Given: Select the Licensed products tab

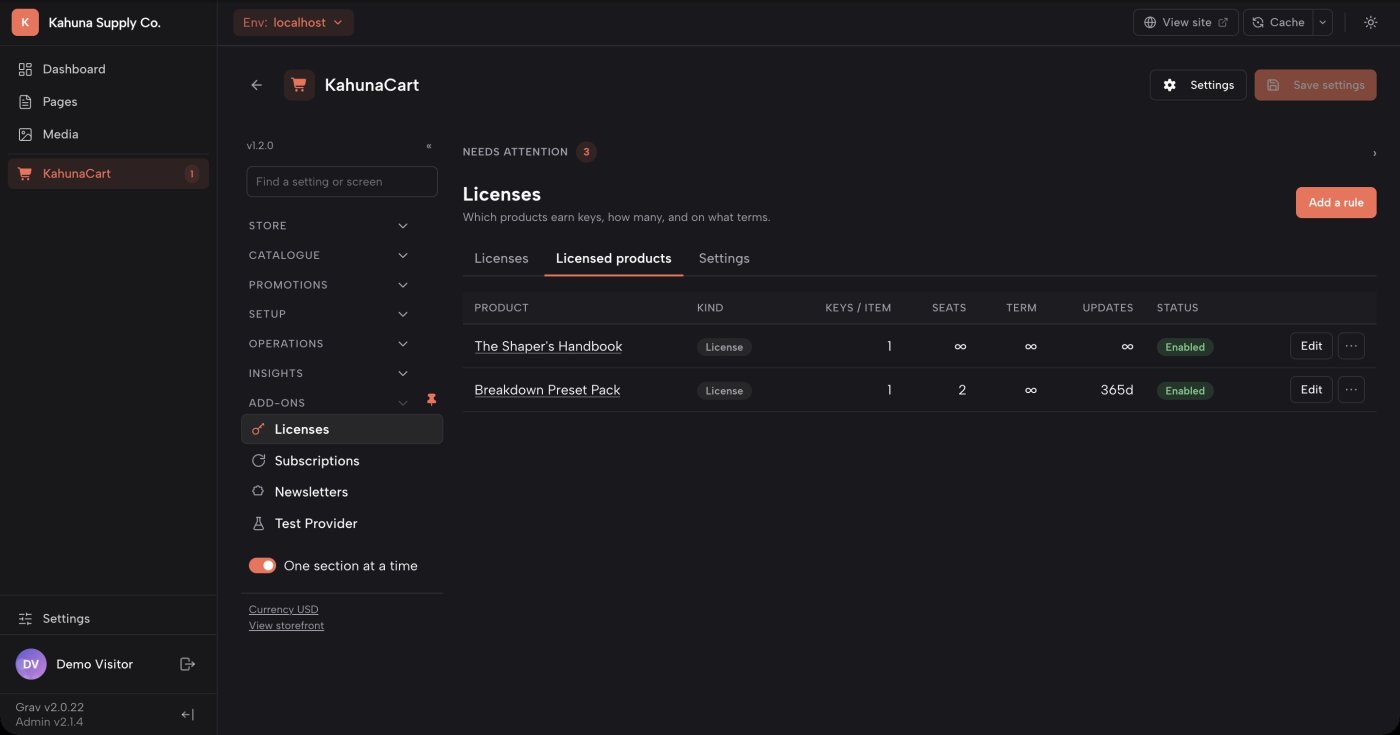Looking at the screenshot, I should [x=614, y=258].
